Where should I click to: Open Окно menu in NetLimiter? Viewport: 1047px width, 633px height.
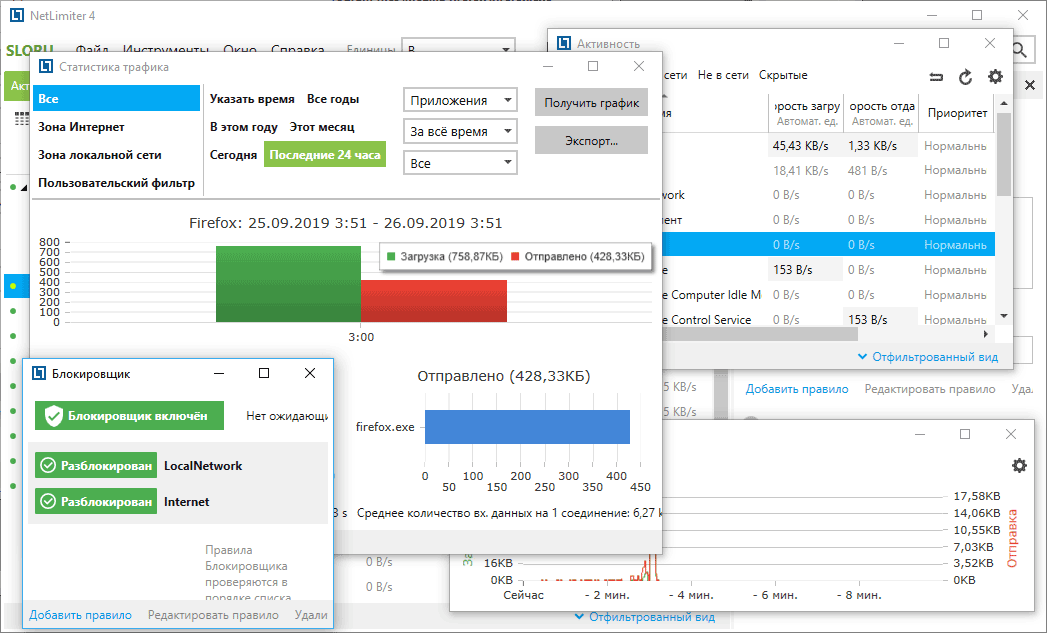click(240, 49)
